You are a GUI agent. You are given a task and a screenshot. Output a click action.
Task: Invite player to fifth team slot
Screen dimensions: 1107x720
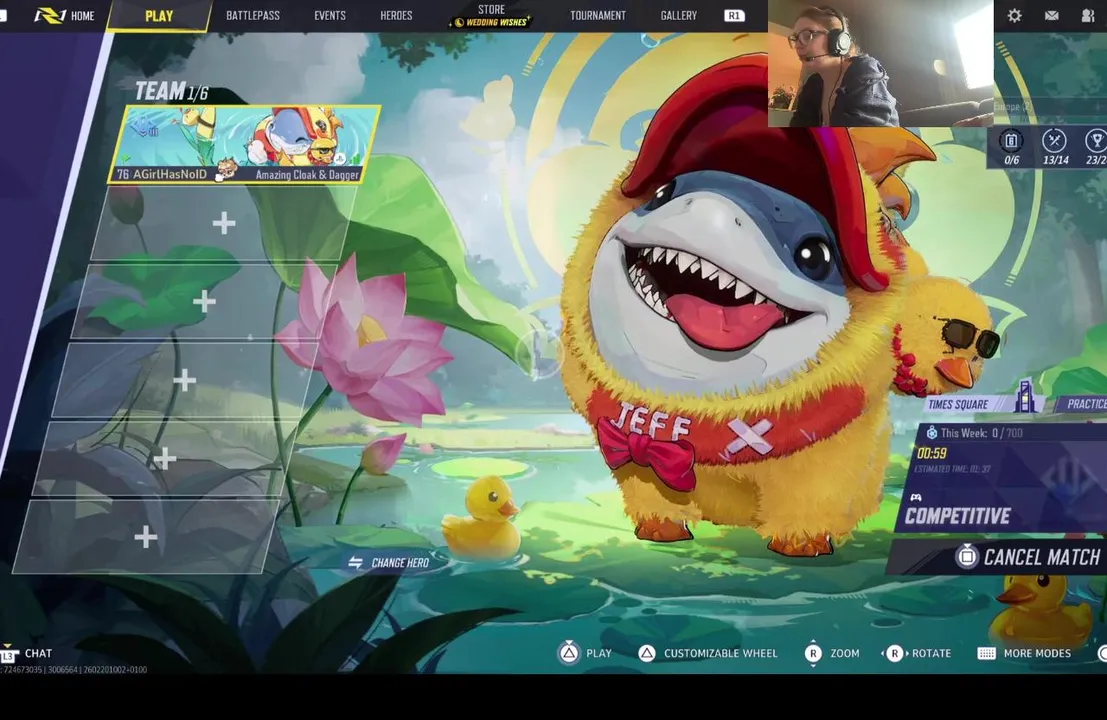(164, 459)
